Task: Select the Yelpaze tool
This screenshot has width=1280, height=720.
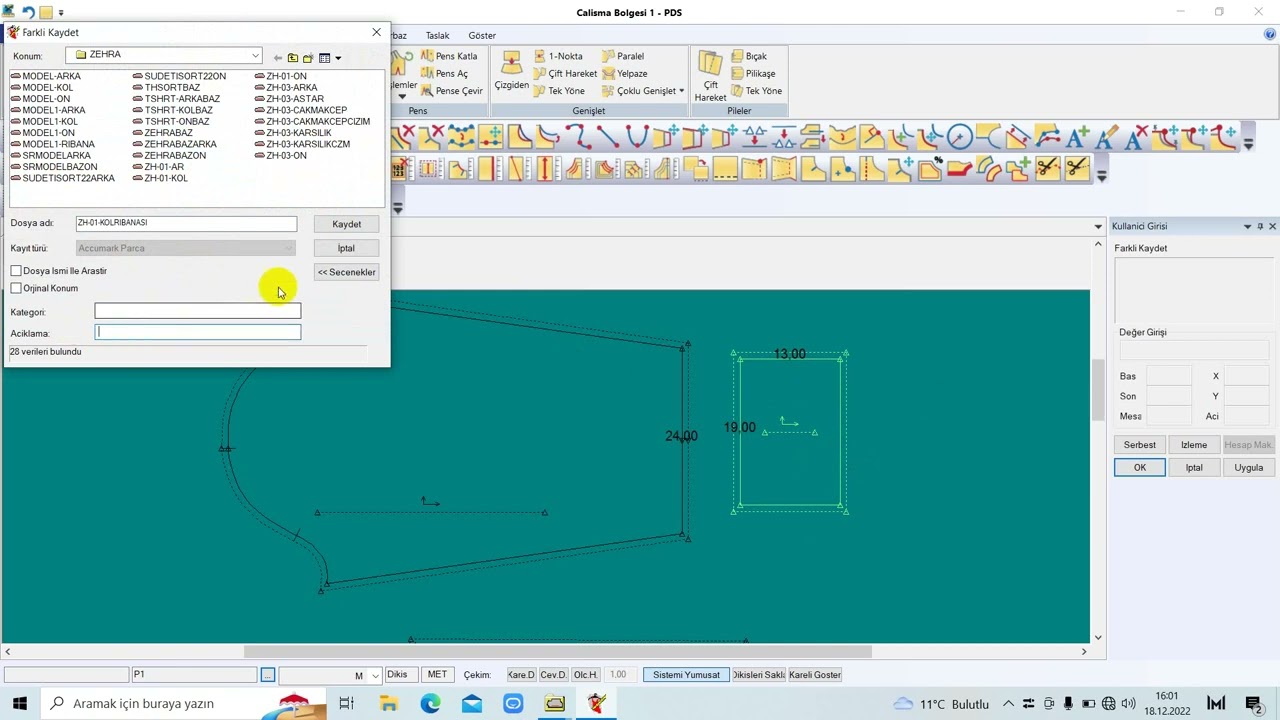Action: tap(625, 73)
